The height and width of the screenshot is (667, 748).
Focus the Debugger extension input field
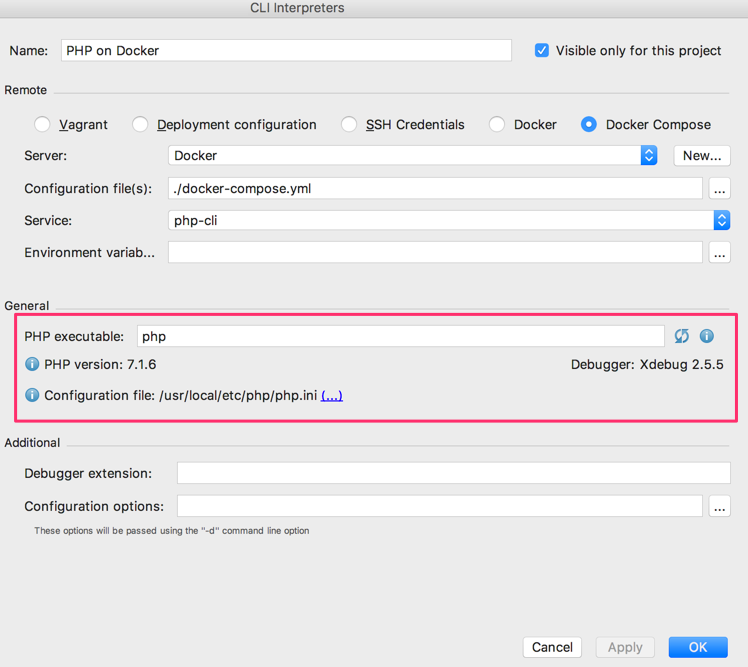point(454,473)
